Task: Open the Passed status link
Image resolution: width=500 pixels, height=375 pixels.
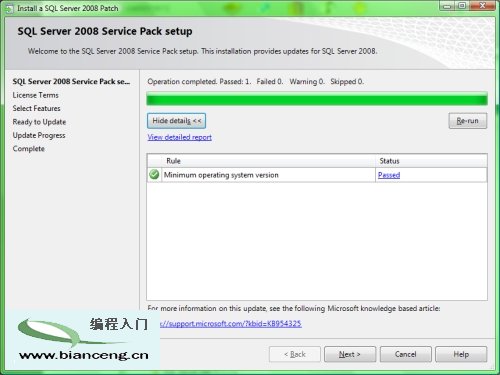Action: (389, 175)
